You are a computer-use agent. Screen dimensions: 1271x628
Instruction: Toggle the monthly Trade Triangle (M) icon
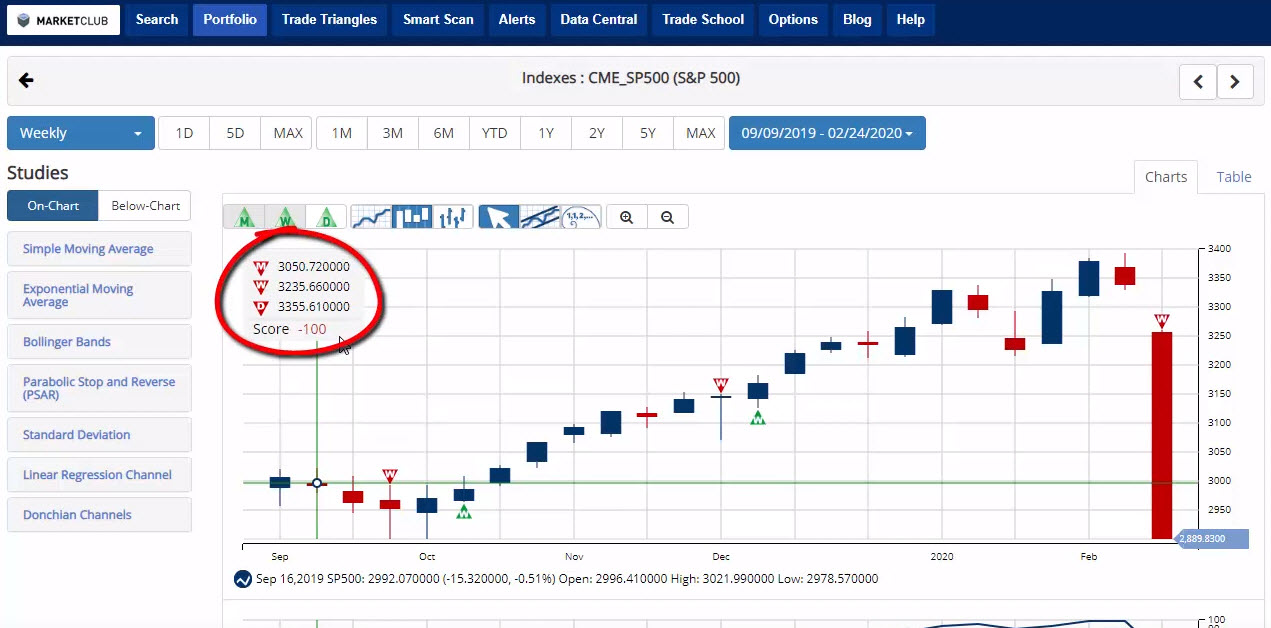point(244,217)
